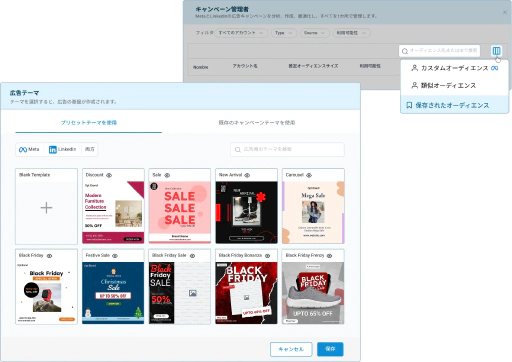Image resolution: width=512 pixels, height=362 pixels.
Task: Close the campaign manager panel
Action: click(x=505, y=12)
